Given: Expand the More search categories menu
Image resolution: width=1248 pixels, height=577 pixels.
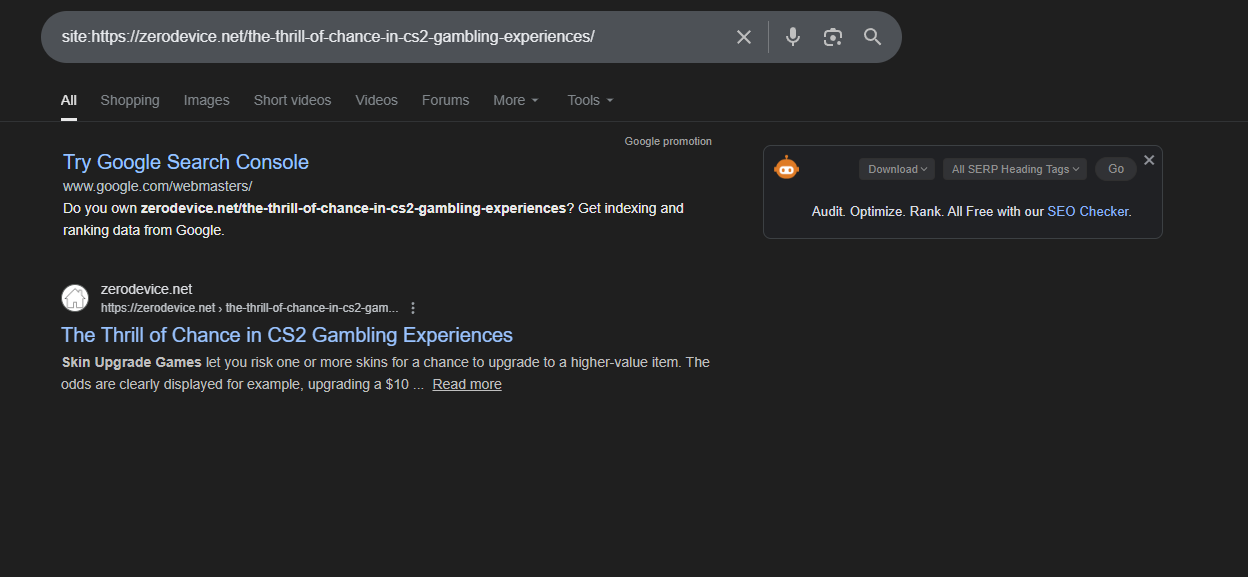Looking at the screenshot, I should point(516,100).
